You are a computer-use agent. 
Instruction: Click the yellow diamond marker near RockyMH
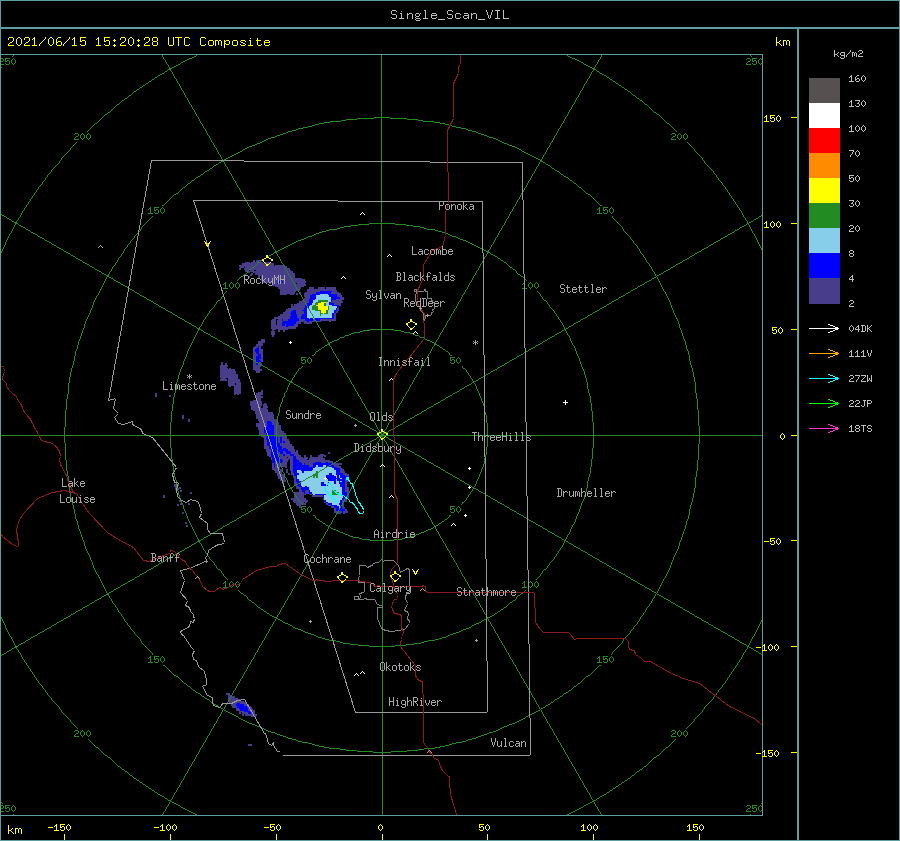[x=267, y=261]
